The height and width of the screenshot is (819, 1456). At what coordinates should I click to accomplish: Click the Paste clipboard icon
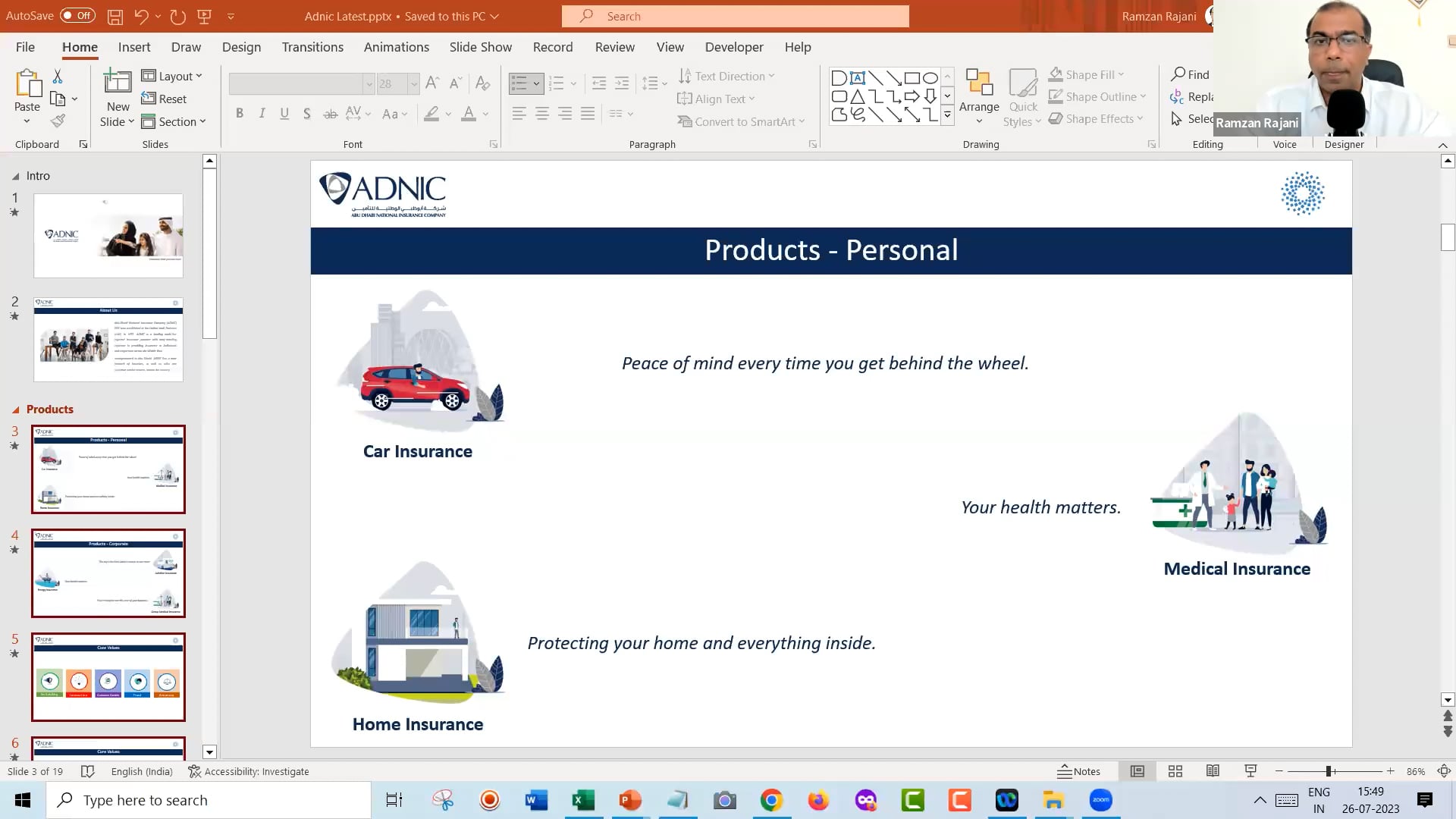point(27,83)
